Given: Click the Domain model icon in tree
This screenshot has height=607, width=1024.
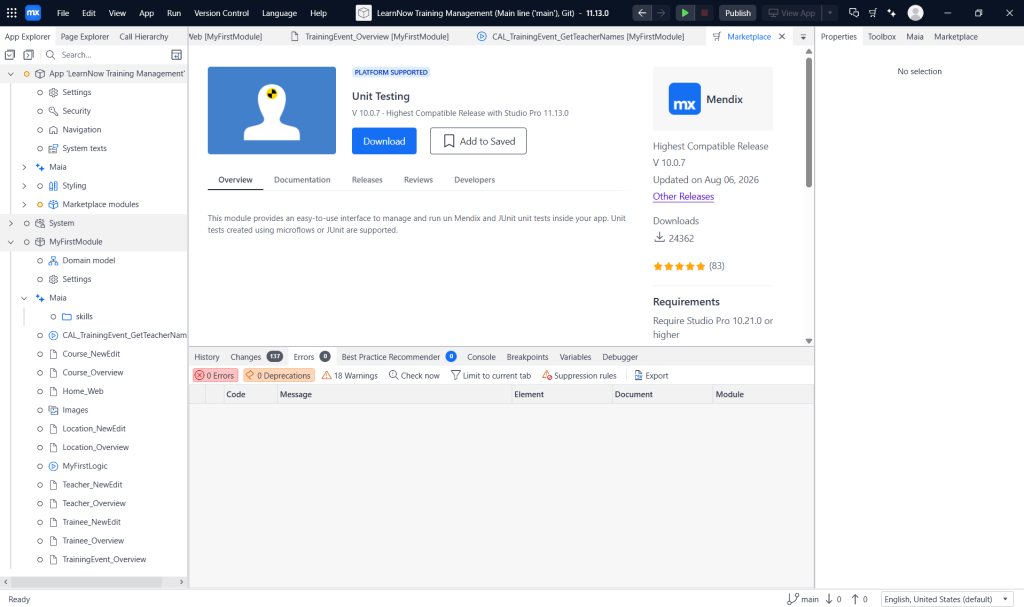Looking at the screenshot, I should pyautogui.click(x=54, y=261).
